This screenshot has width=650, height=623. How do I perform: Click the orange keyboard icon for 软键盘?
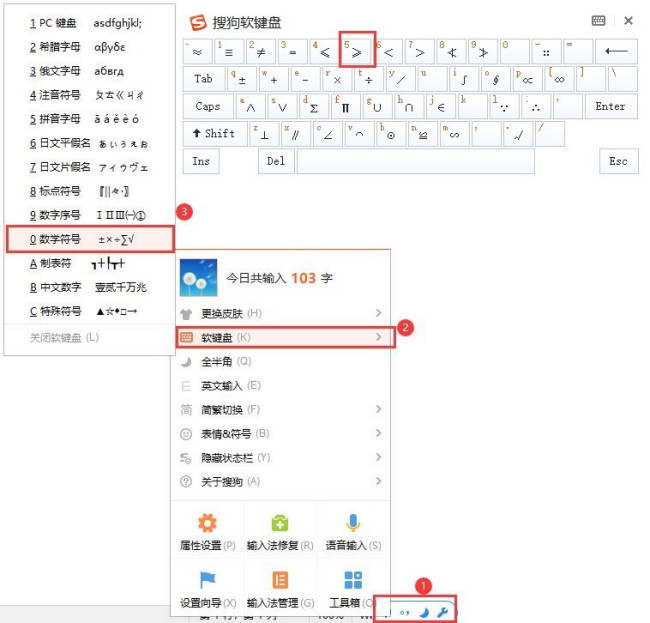(x=186, y=337)
